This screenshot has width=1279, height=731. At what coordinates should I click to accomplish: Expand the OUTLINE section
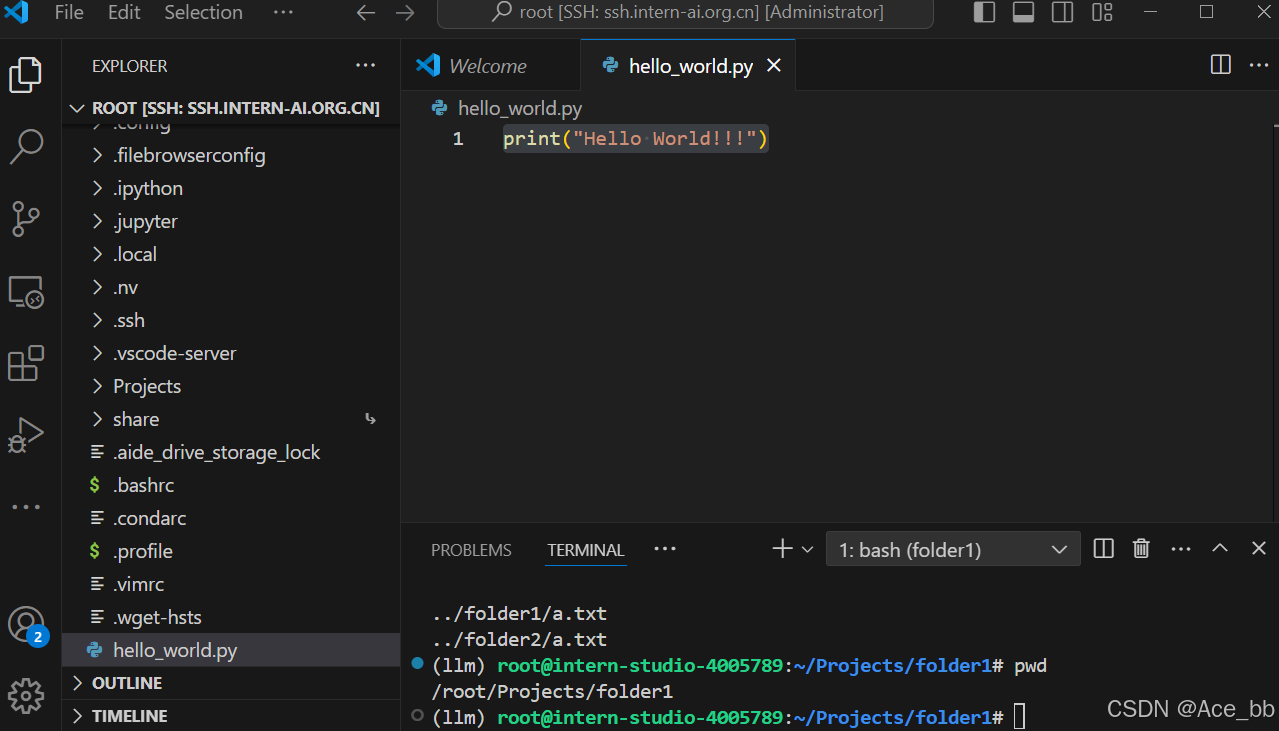point(231,683)
